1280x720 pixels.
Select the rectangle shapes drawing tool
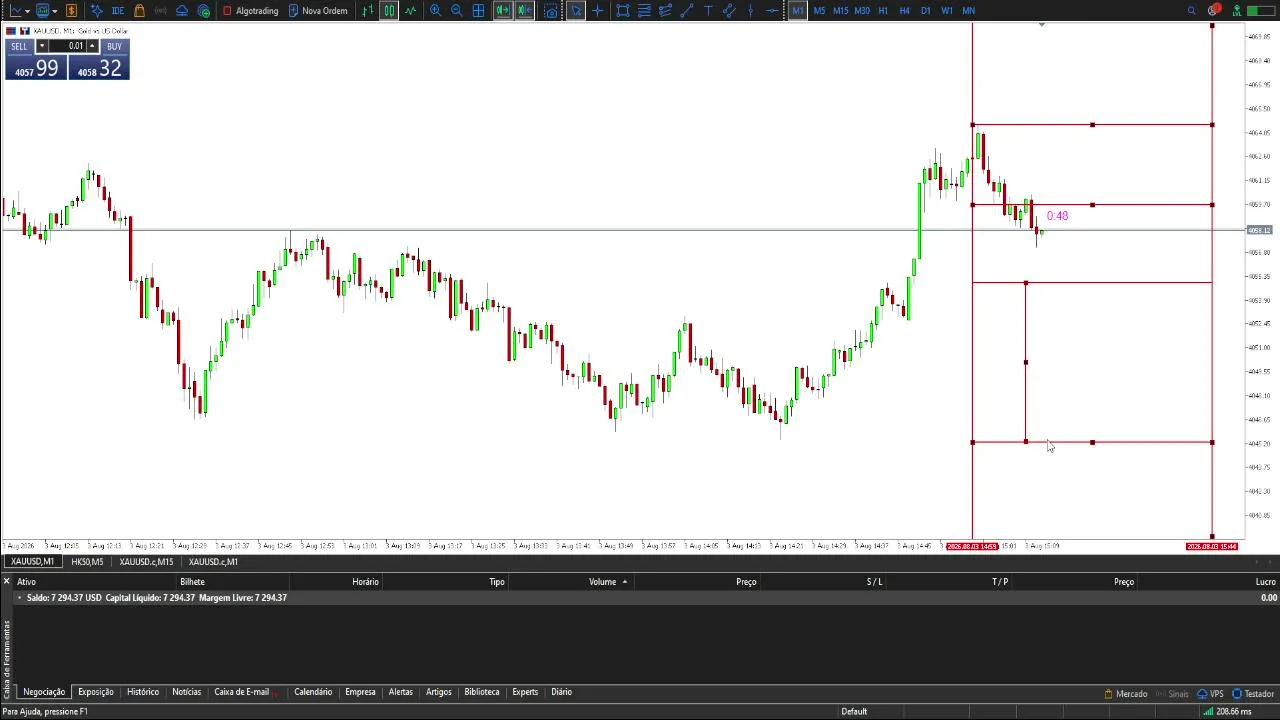tap(623, 10)
